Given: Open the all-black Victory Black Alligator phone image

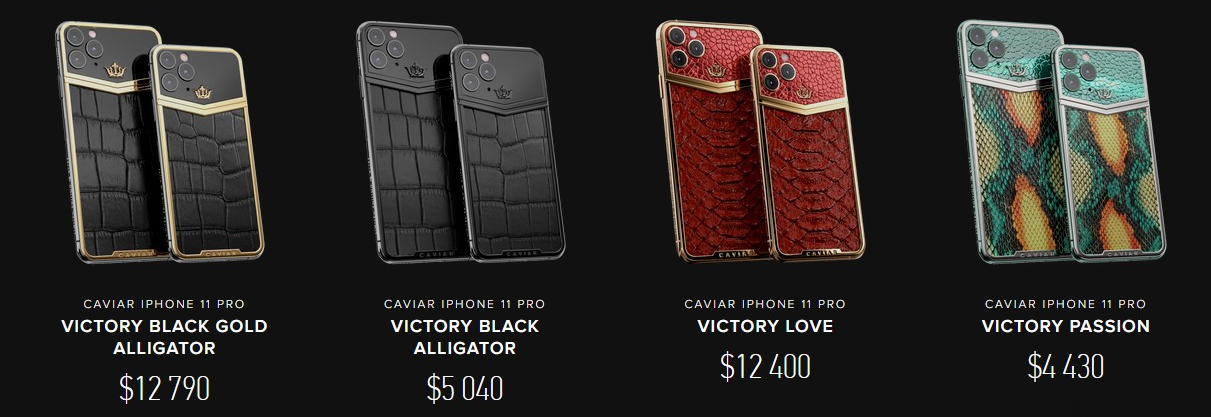Looking at the screenshot, I should 464,144.
